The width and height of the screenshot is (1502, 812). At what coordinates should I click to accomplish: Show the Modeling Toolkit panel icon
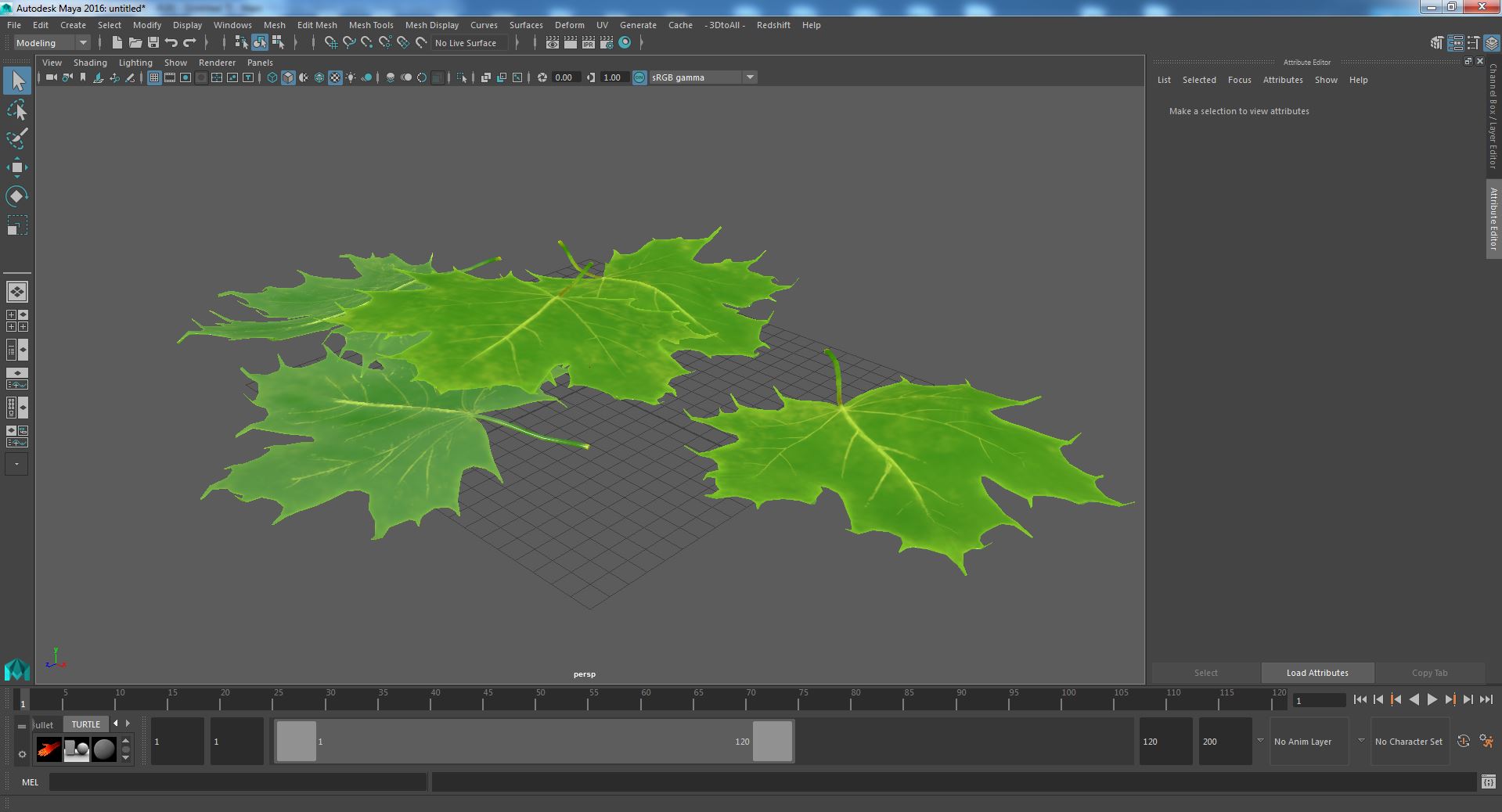(1437, 43)
